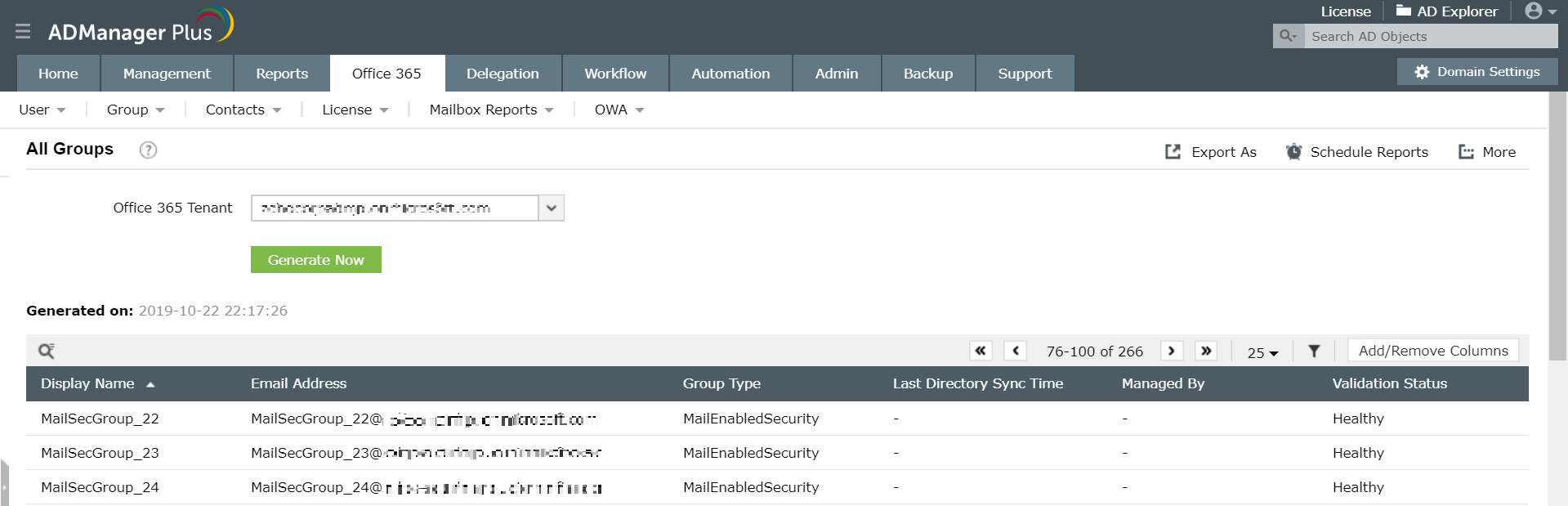Click the help question mark icon
1568x506 pixels.
click(148, 150)
